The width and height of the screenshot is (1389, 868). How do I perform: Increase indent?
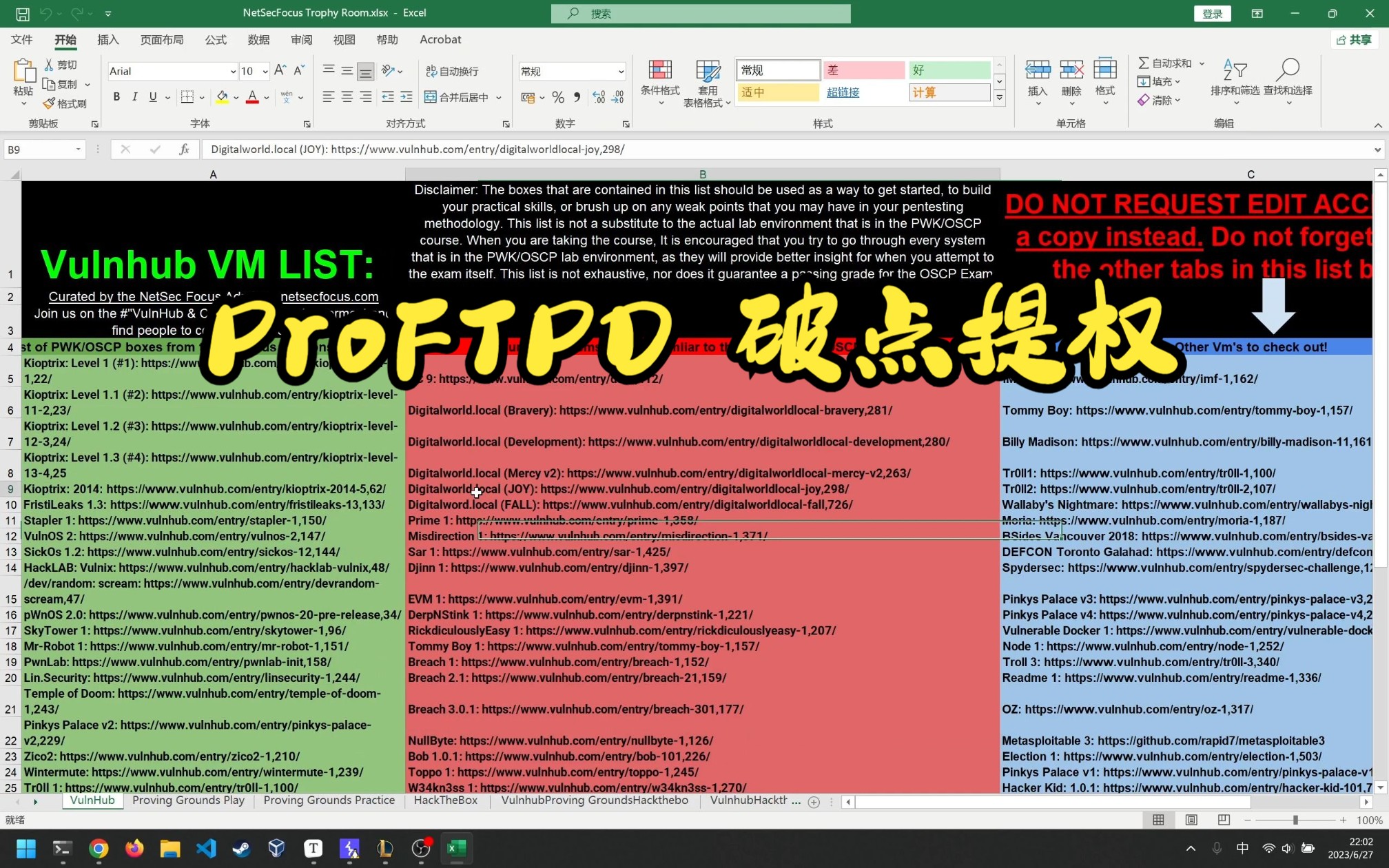[x=407, y=97]
